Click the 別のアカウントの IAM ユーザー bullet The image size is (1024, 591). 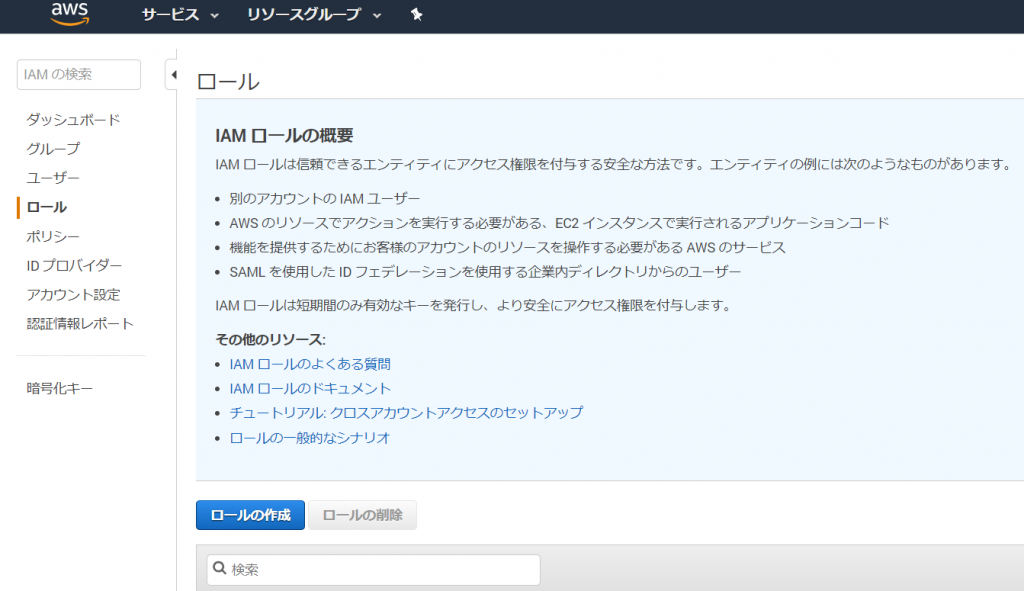point(325,199)
